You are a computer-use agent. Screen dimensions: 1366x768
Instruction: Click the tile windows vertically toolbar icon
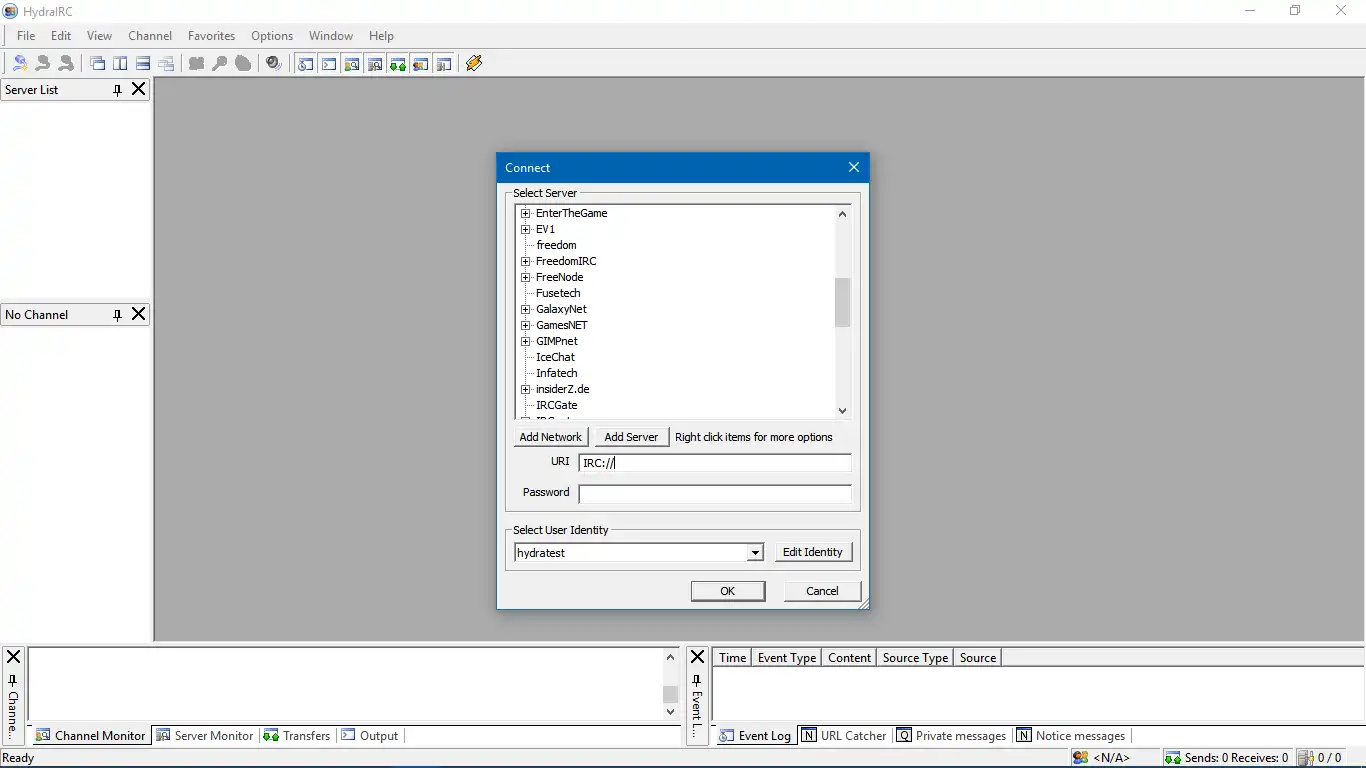[x=120, y=63]
